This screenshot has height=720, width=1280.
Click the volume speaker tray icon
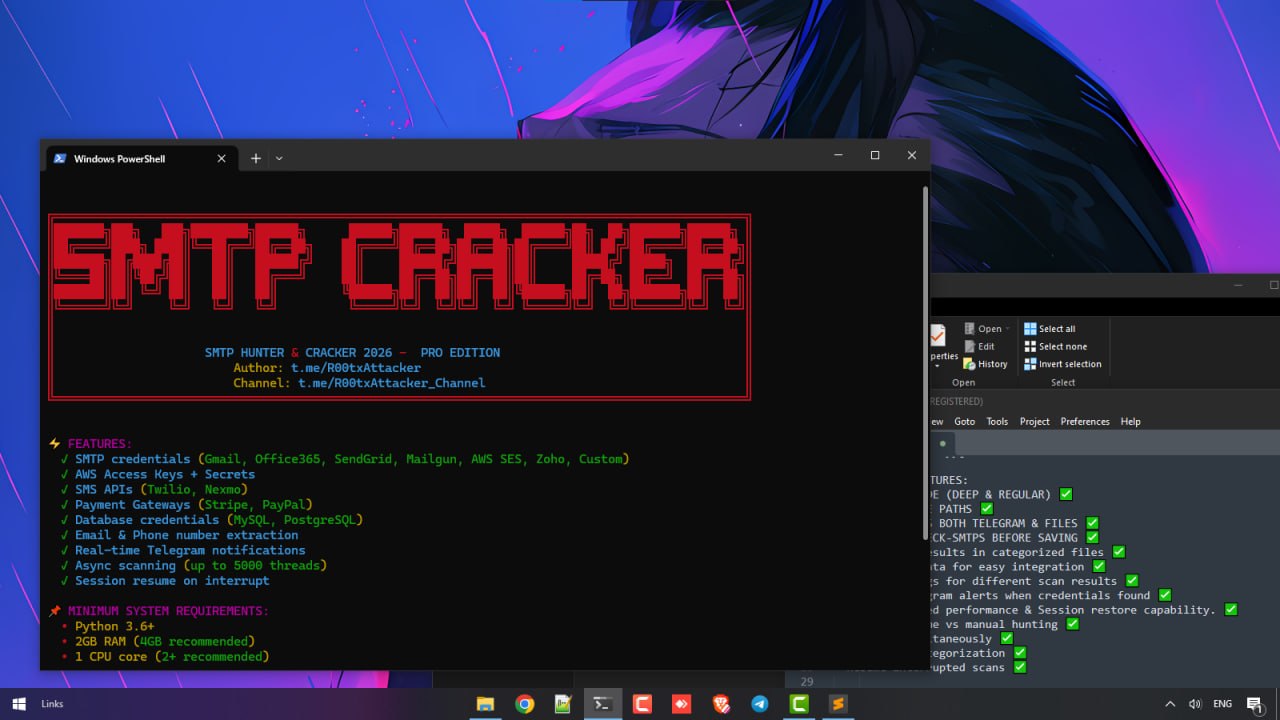click(1194, 704)
